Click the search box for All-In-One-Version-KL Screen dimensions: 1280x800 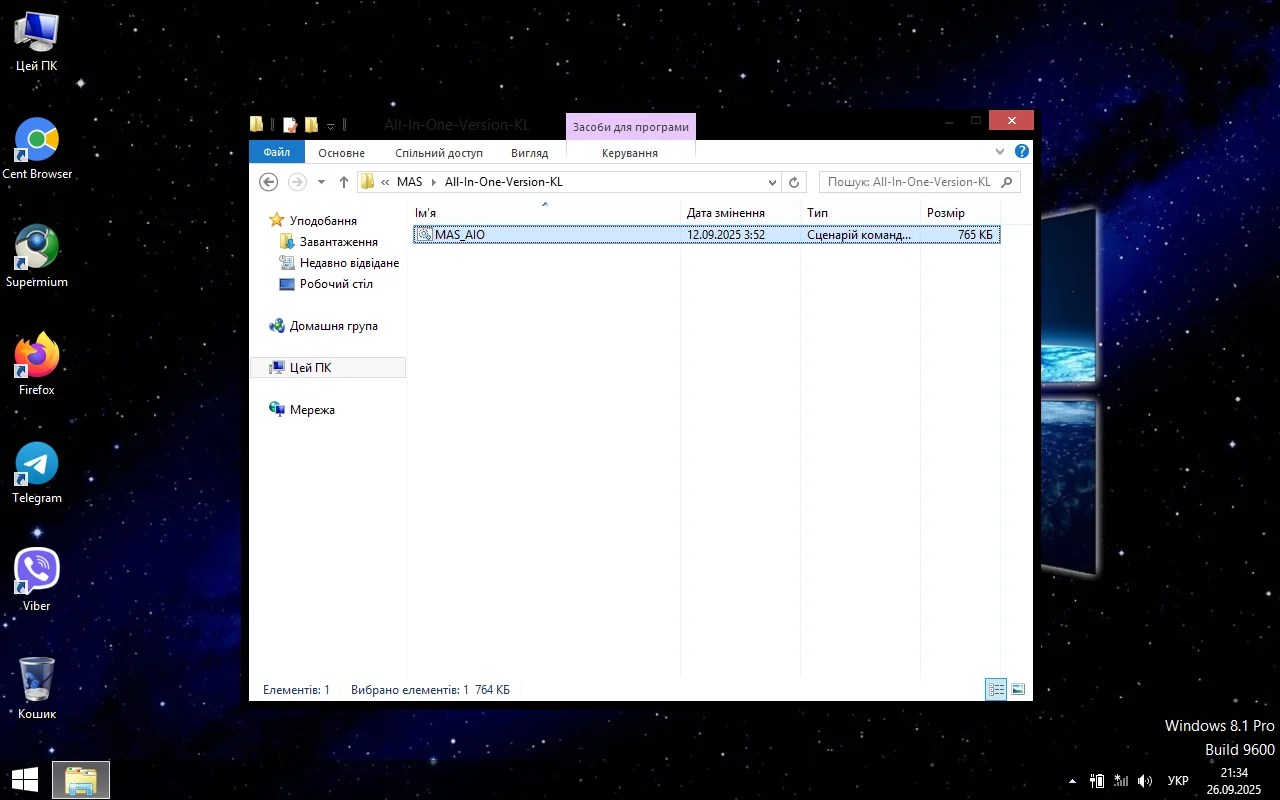click(x=908, y=182)
